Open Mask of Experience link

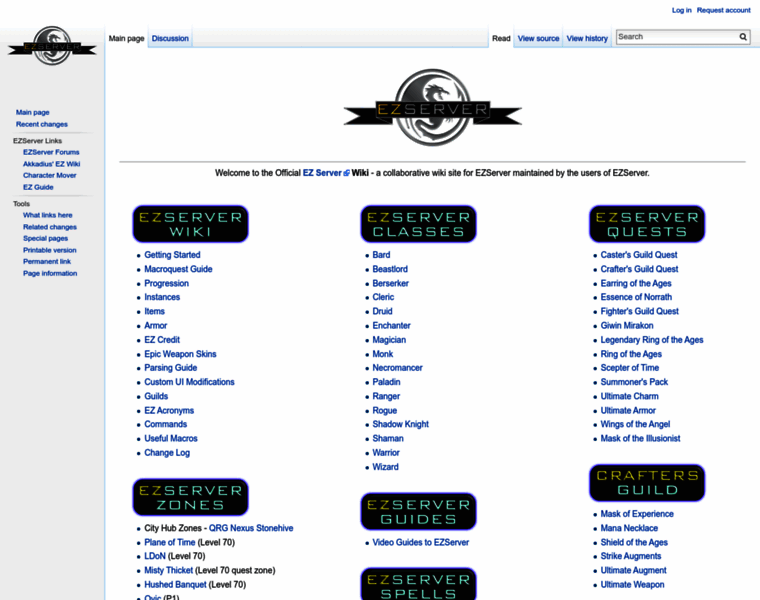[x=637, y=514]
